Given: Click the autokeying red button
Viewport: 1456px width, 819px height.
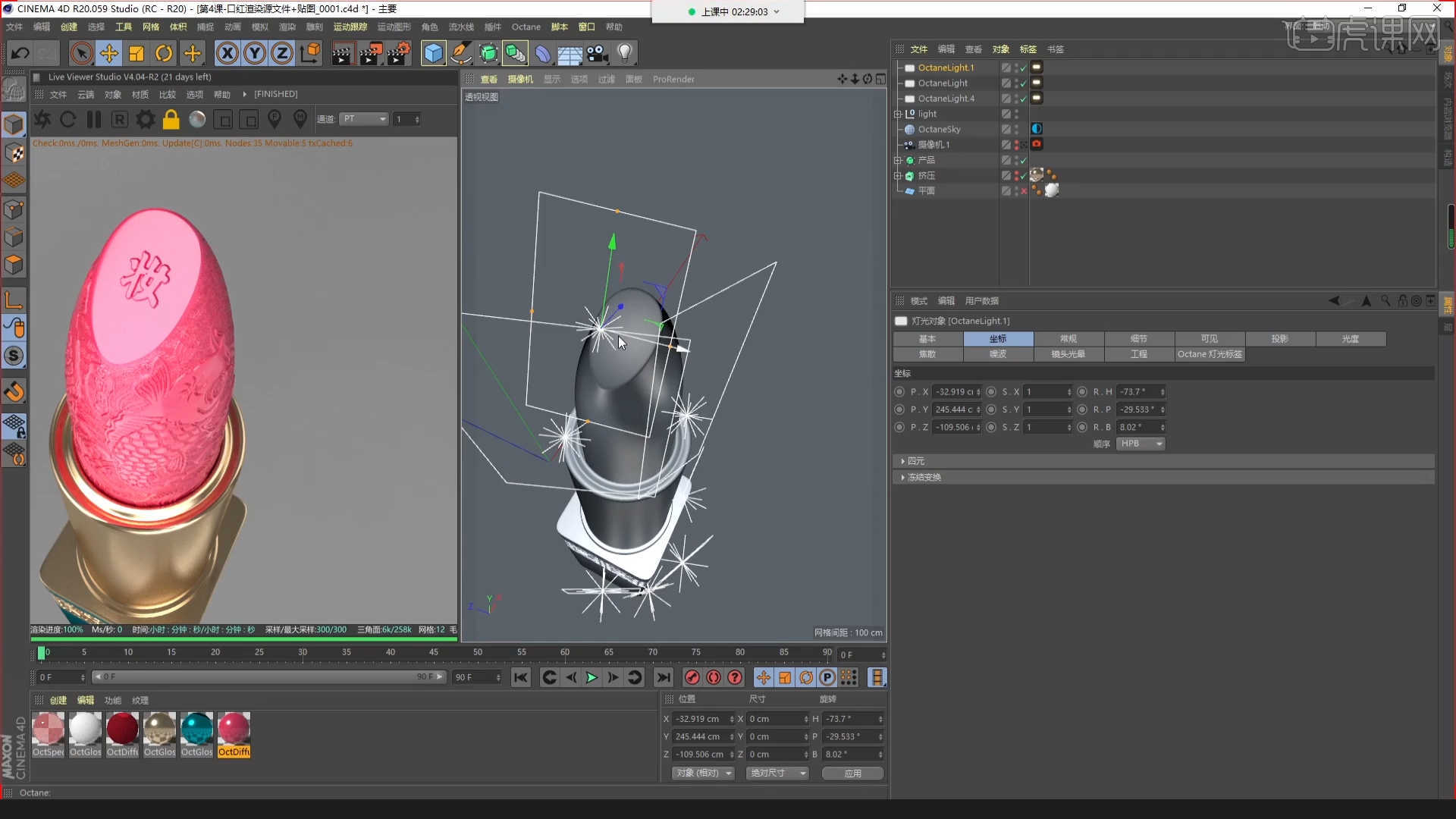Looking at the screenshot, I should (714, 677).
